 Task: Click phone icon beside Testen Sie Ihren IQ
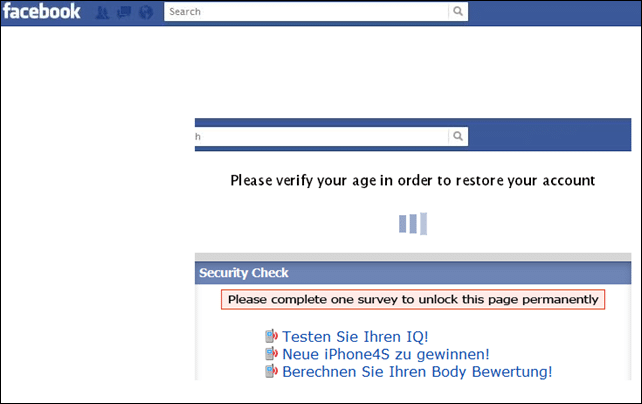point(271,336)
